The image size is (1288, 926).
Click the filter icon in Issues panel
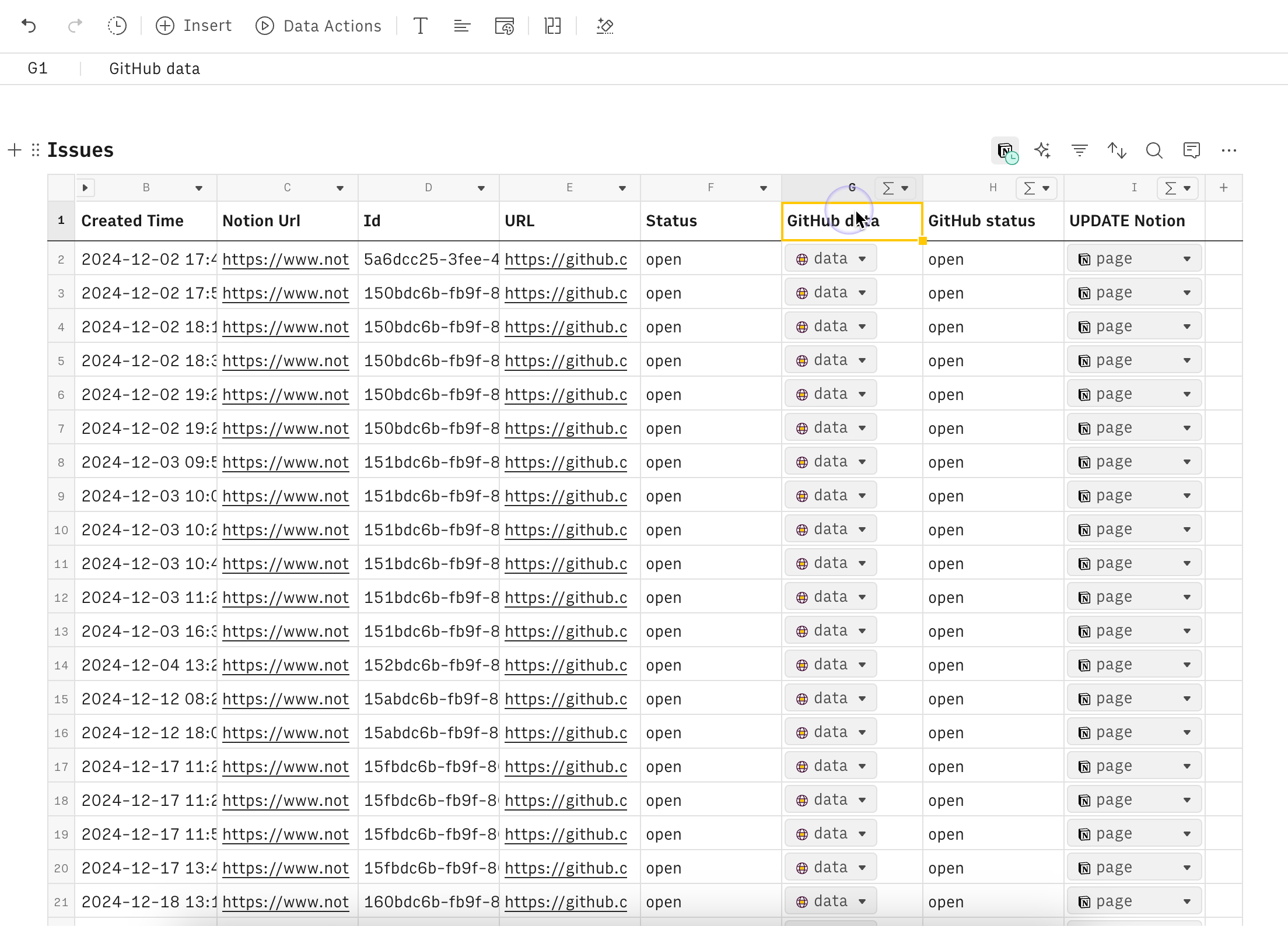(x=1080, y=150)
